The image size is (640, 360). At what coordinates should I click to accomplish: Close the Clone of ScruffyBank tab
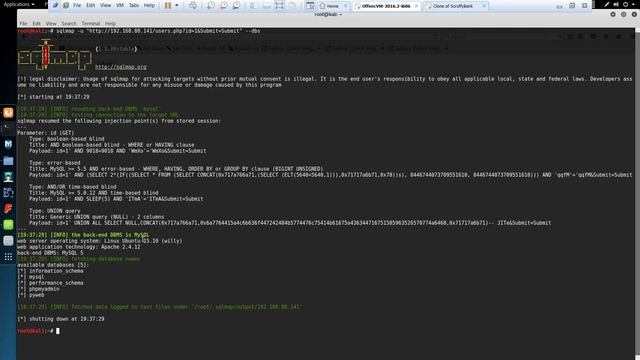pyautogui.click(x=484, y=6)
